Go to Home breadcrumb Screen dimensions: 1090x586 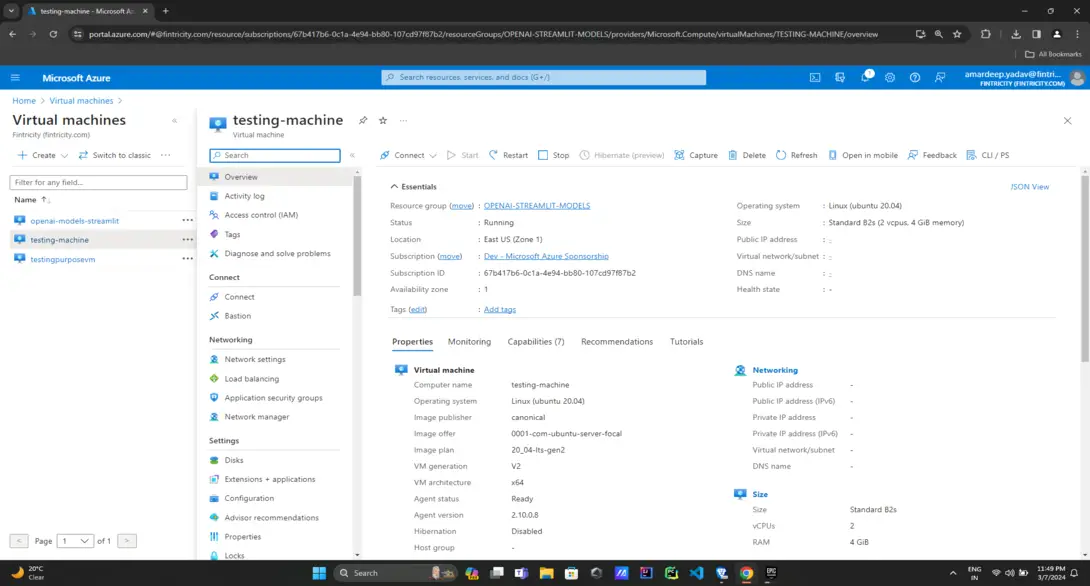click(24, 101)
